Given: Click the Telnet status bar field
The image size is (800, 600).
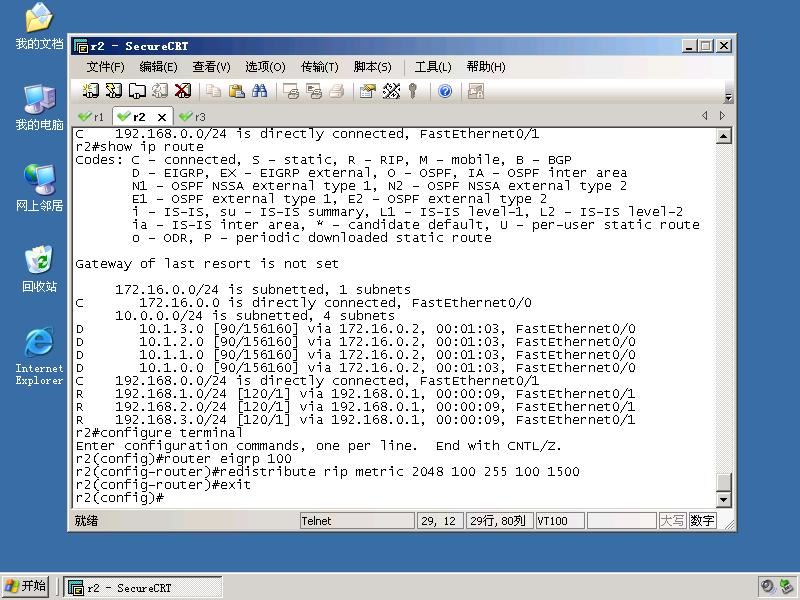Looking at the screenshot, I should 357,521.
